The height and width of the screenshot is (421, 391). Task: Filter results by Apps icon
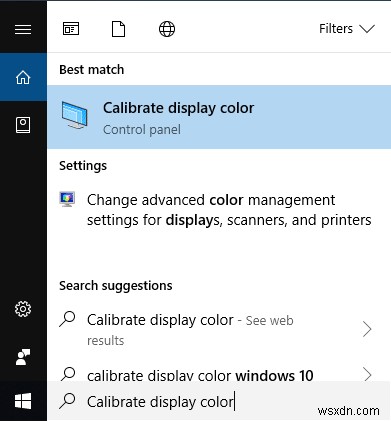[71, 29]
